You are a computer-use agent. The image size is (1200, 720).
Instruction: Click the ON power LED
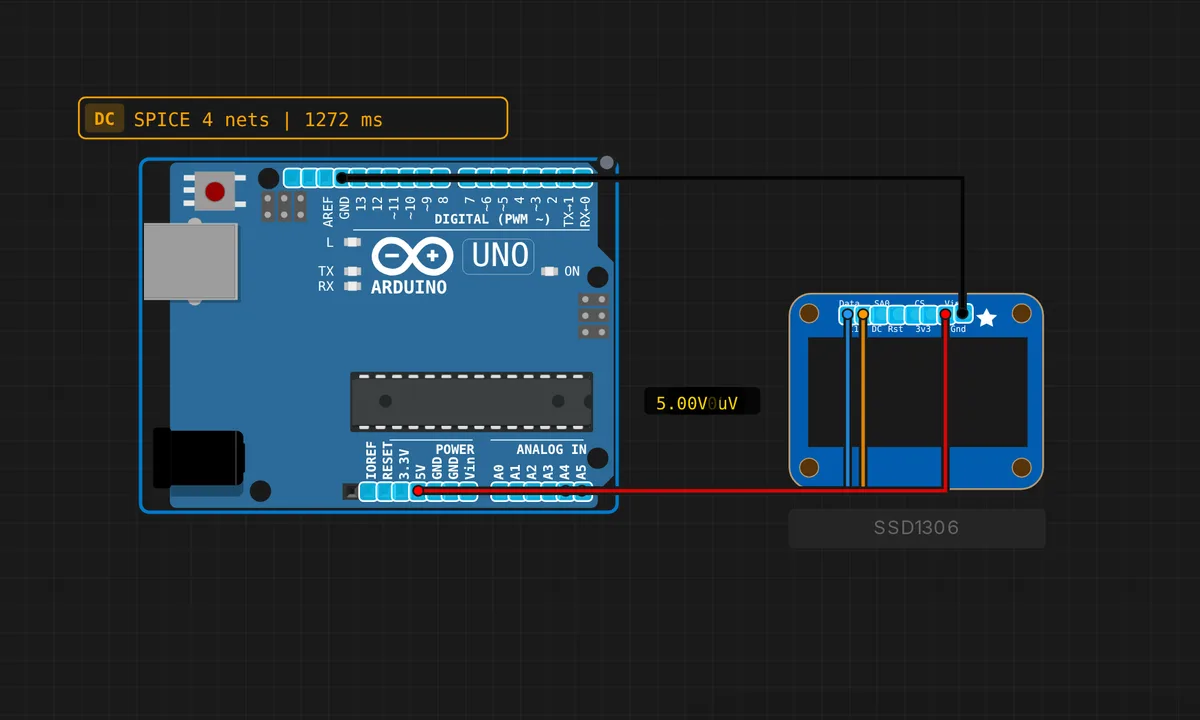point(550,271)
